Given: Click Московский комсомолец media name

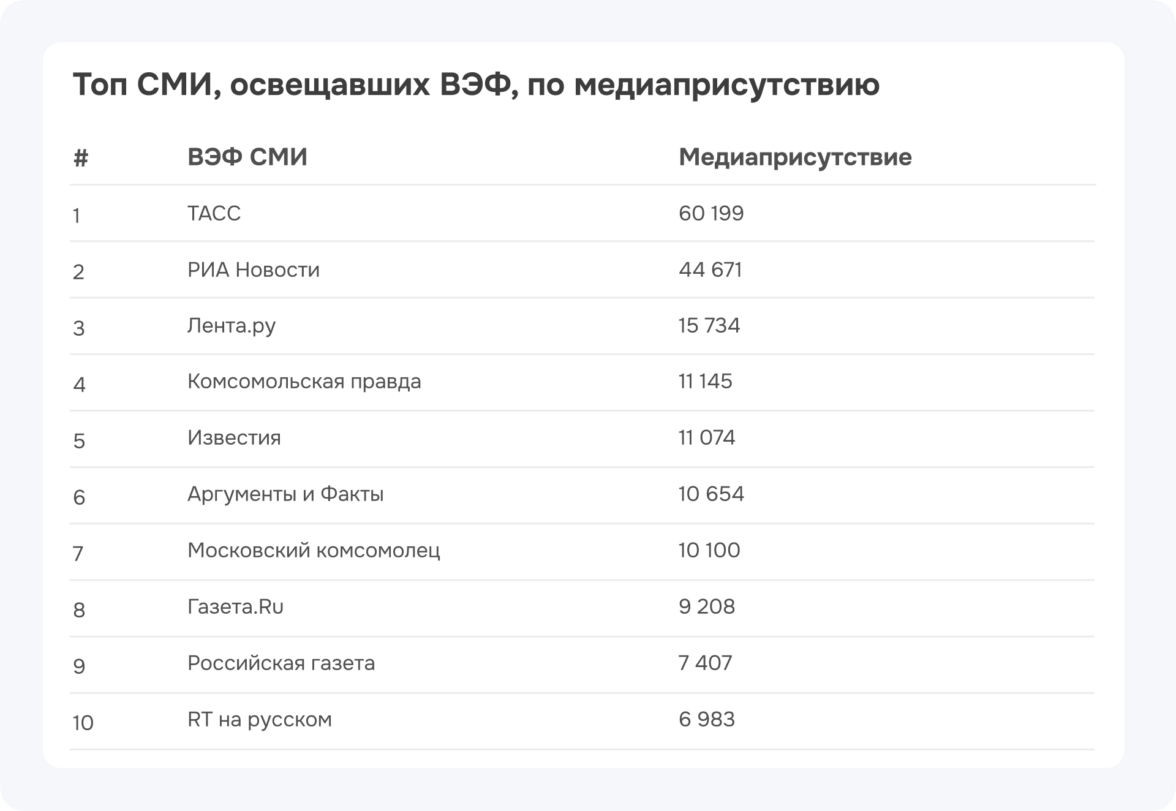Looking at the screenshot, I should 313,550.
